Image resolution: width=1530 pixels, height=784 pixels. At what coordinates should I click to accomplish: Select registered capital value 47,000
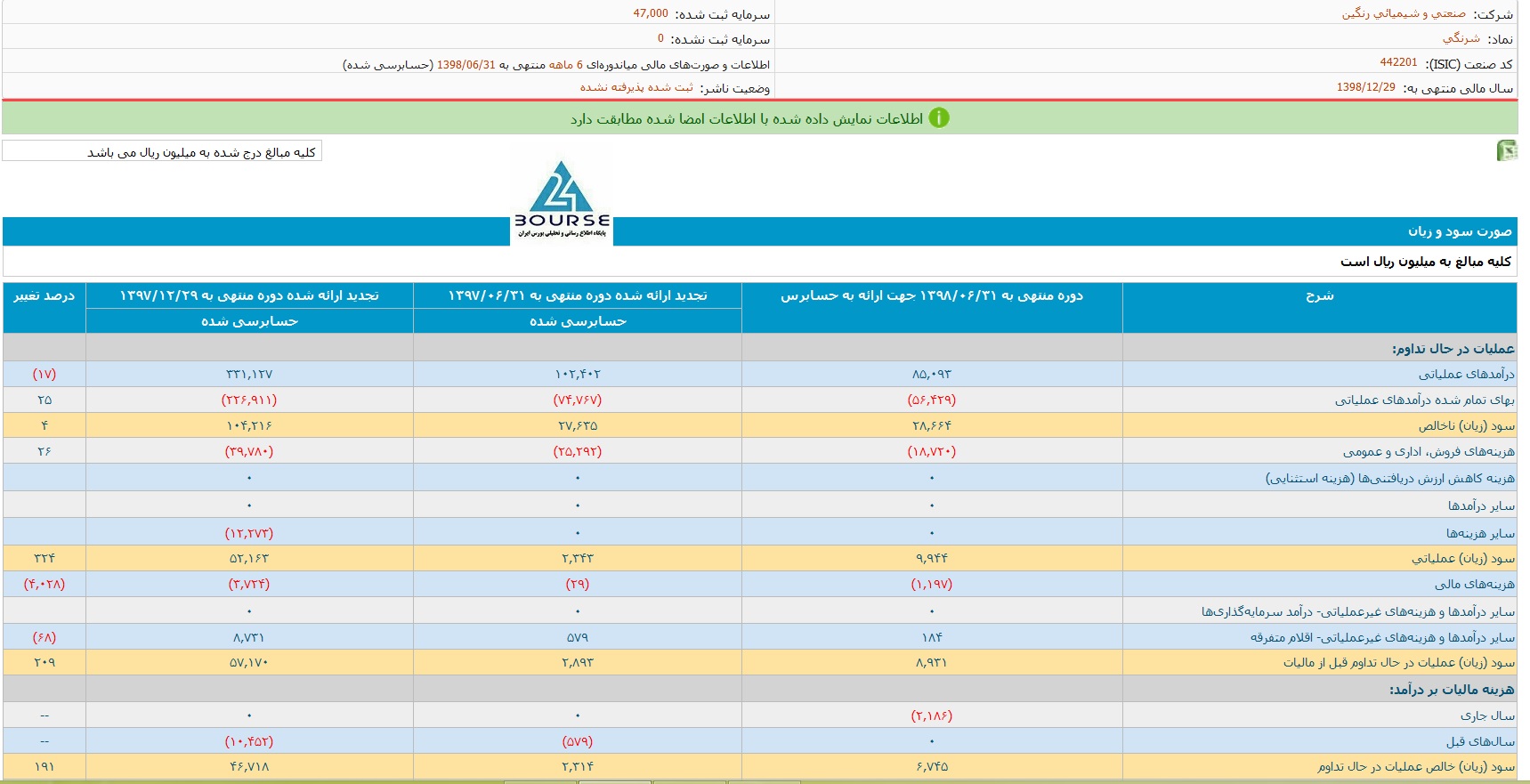[x=651, y=13]
